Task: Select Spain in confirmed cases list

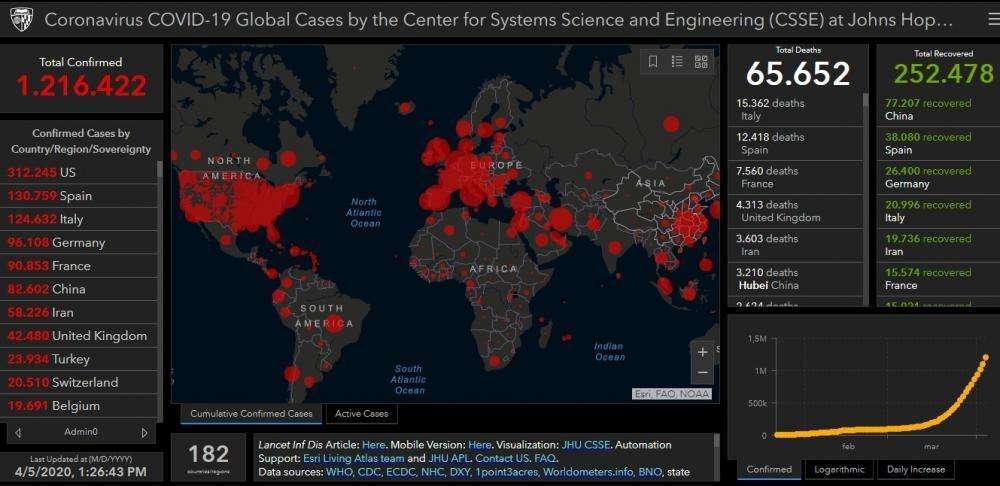Action: pyautogui.click(x=79, y=196)
